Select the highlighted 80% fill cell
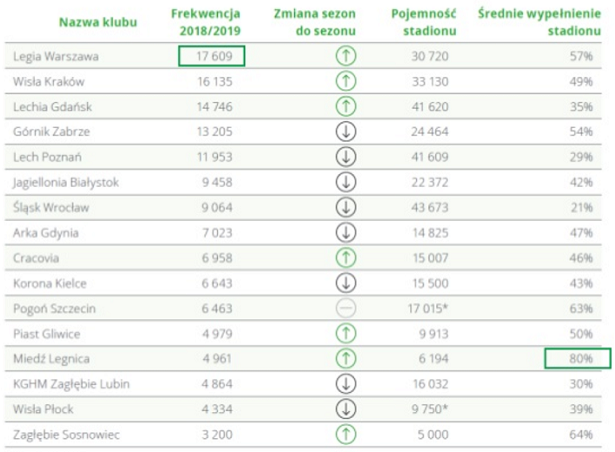The image size is (615, 452). point(577,358)
